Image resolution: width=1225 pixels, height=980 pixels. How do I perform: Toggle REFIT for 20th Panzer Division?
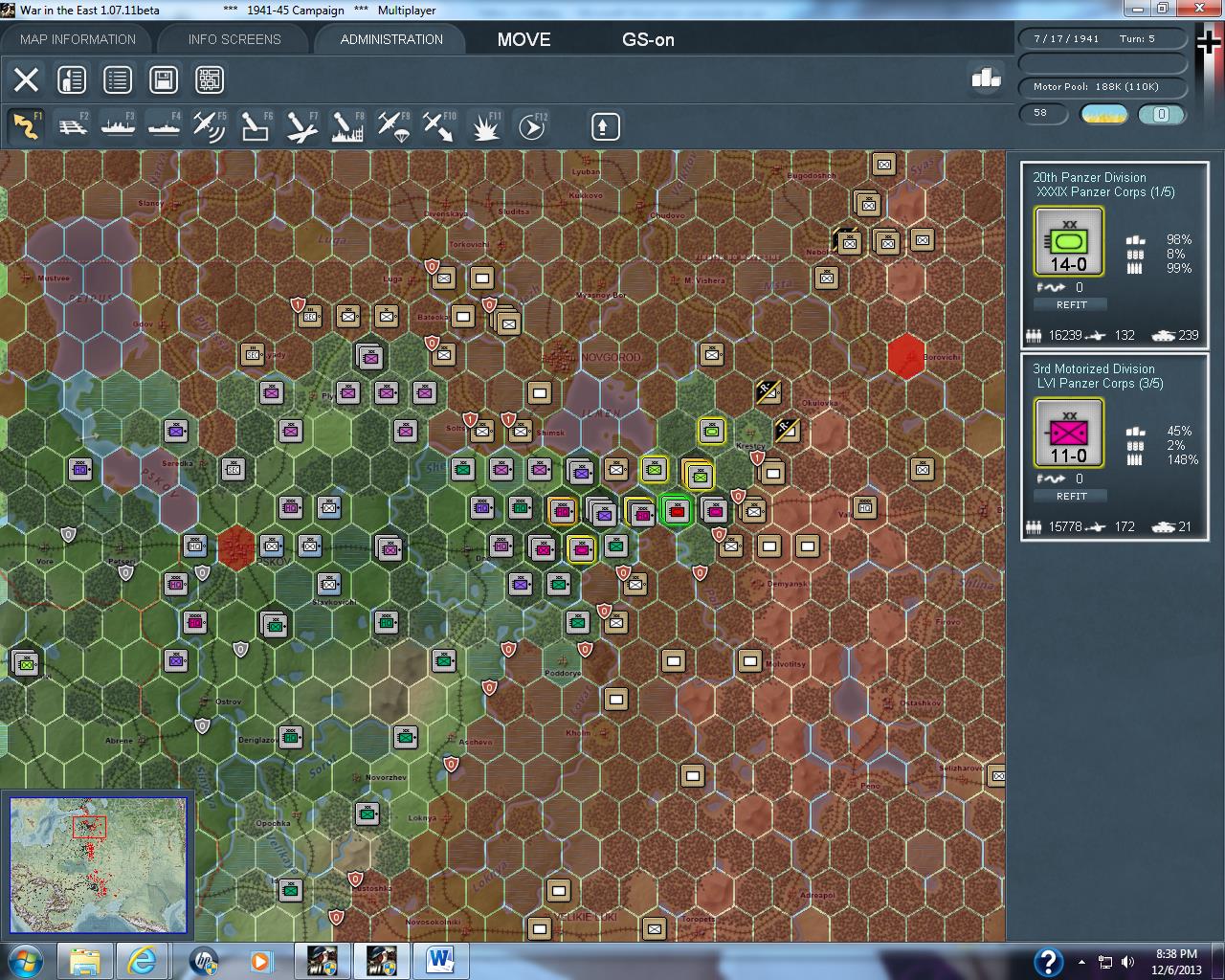(x=1071, y=304)
